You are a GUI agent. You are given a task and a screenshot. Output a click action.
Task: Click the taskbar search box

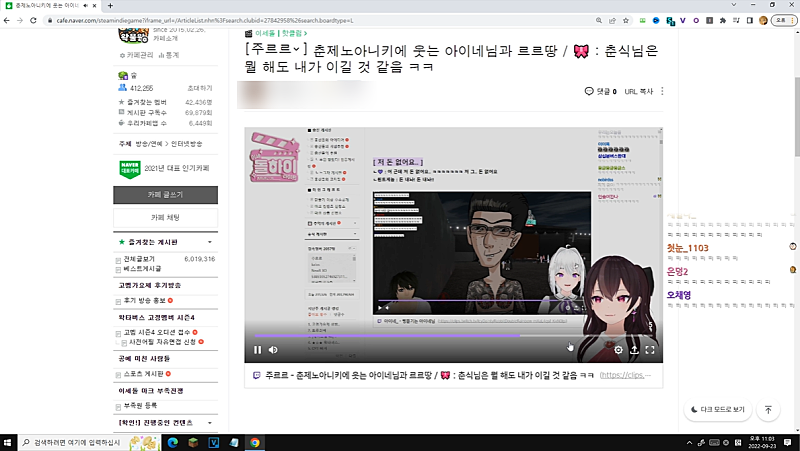89,442
